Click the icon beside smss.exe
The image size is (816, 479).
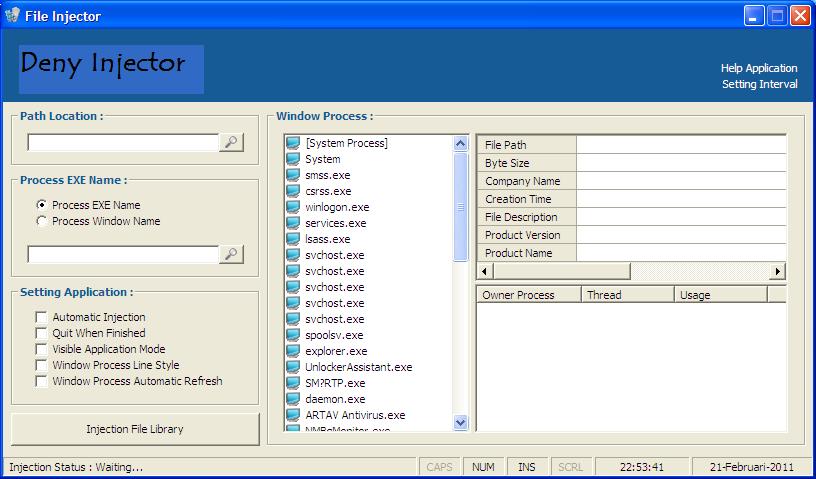[293, 175]
